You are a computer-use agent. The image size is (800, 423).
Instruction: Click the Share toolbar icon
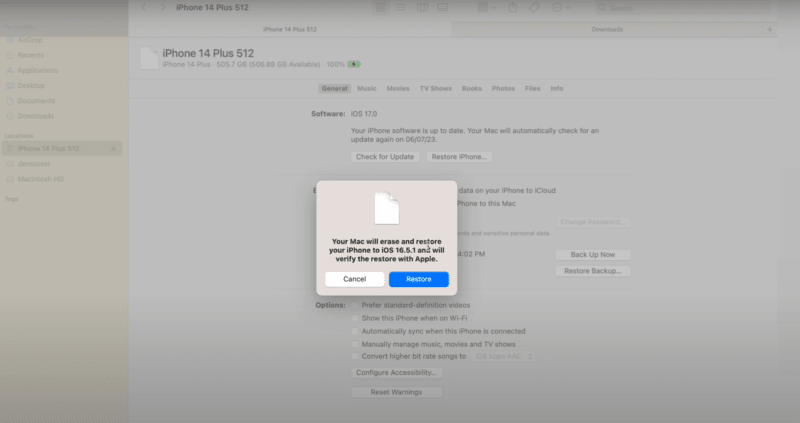(513, 7)
